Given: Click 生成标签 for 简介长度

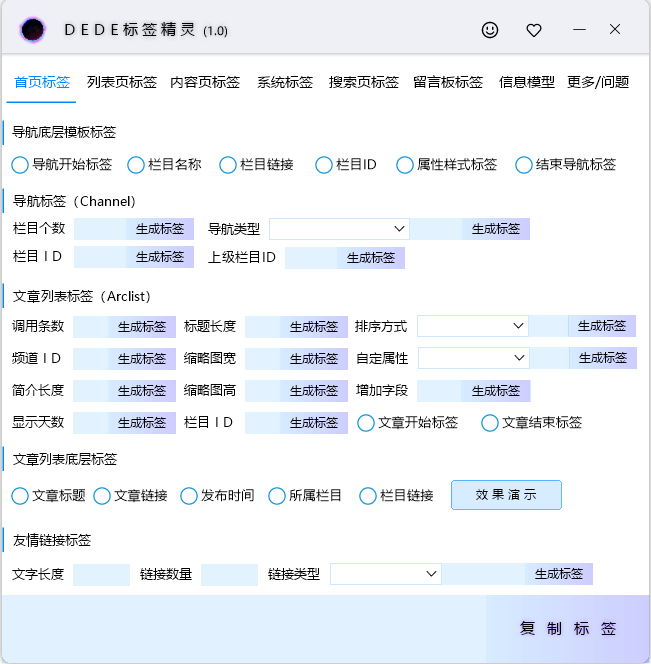Looking at the screenshot, I should pyautogui.click(x=141, y=391).
